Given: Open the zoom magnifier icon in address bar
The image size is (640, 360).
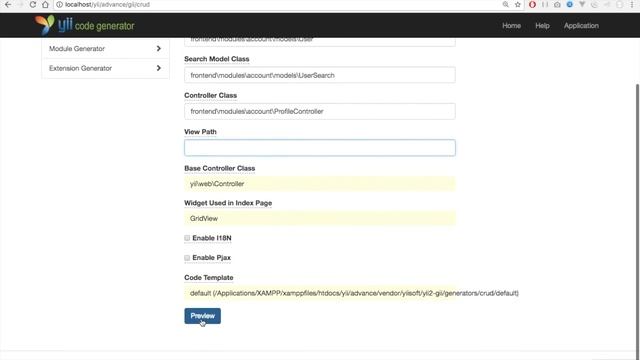Looking at the screenshot, I should pyautogui.click(x=506, y=4).
